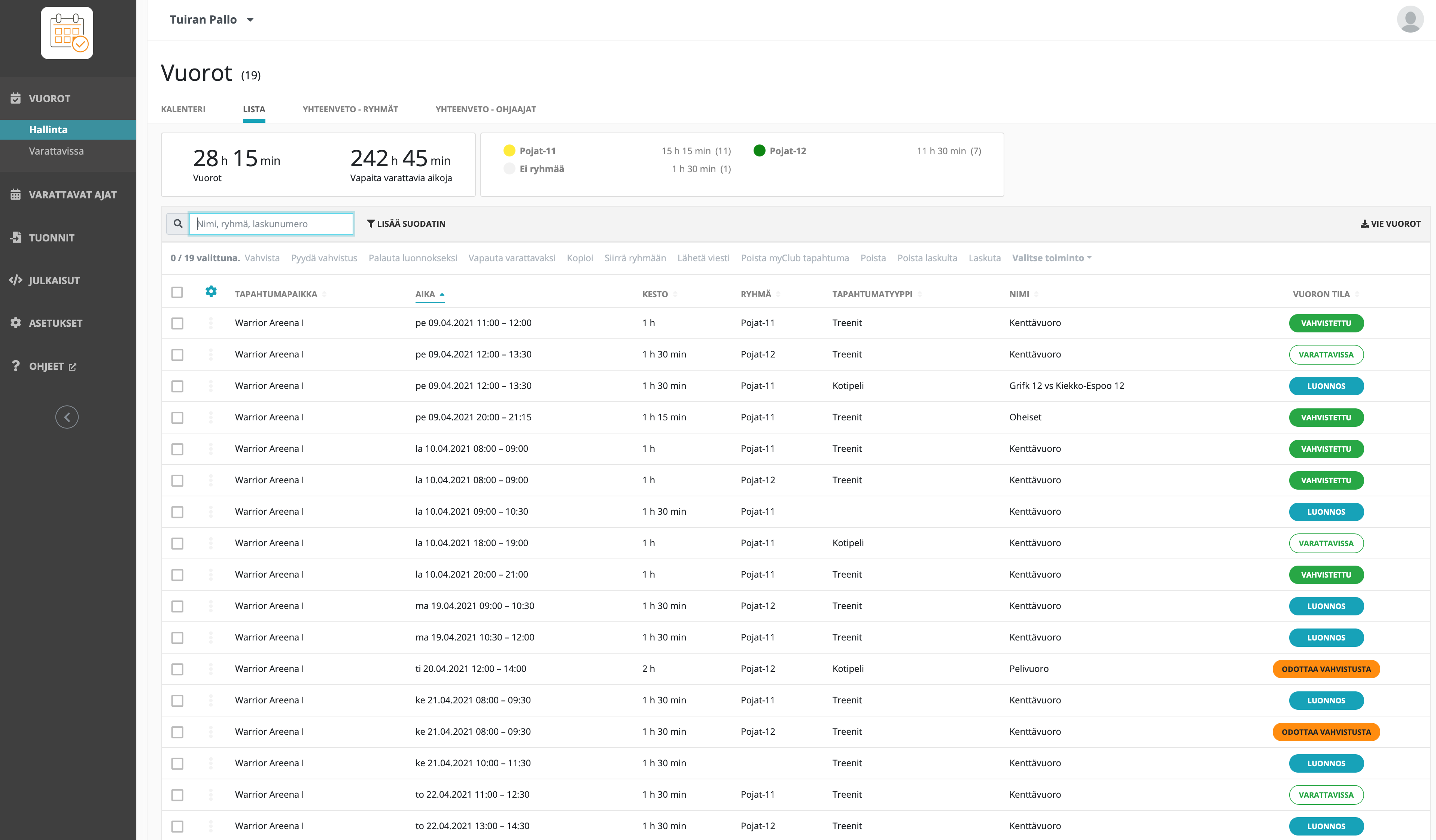
Task: Open the Yhteenveto - Ryhmät tab
Action: coord(350,109)
